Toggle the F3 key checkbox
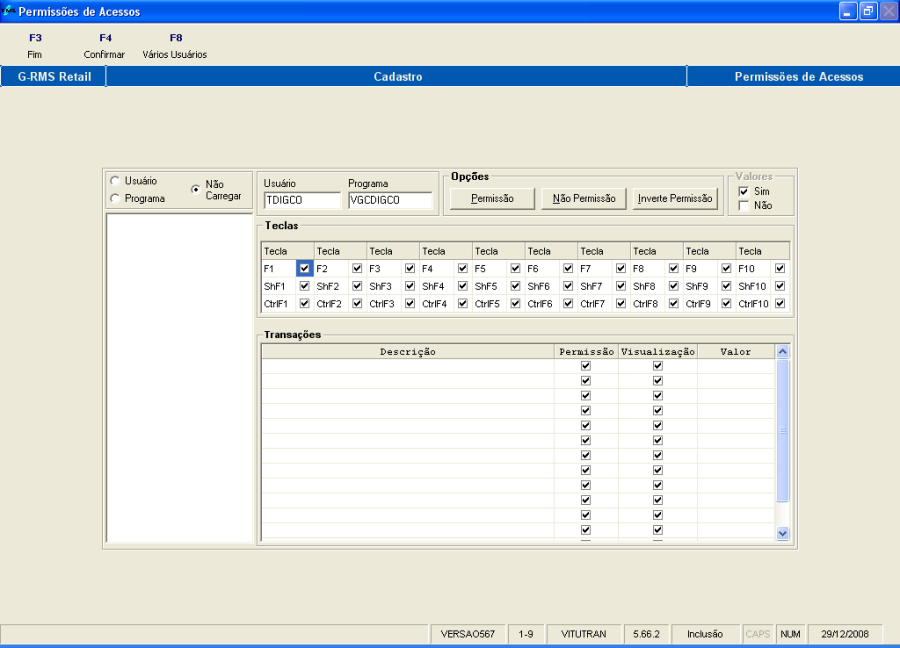 tap(410, 268)
